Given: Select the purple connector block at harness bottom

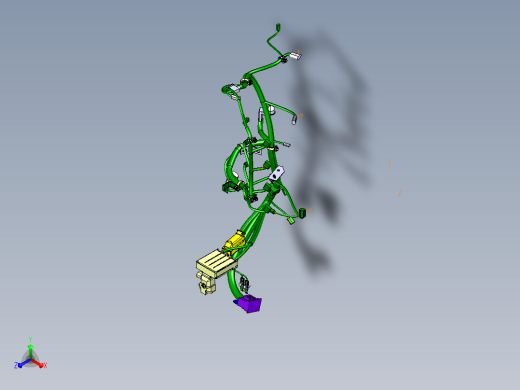Looking at the screenshot, I should pyautogui.click(x=249, y=304).
